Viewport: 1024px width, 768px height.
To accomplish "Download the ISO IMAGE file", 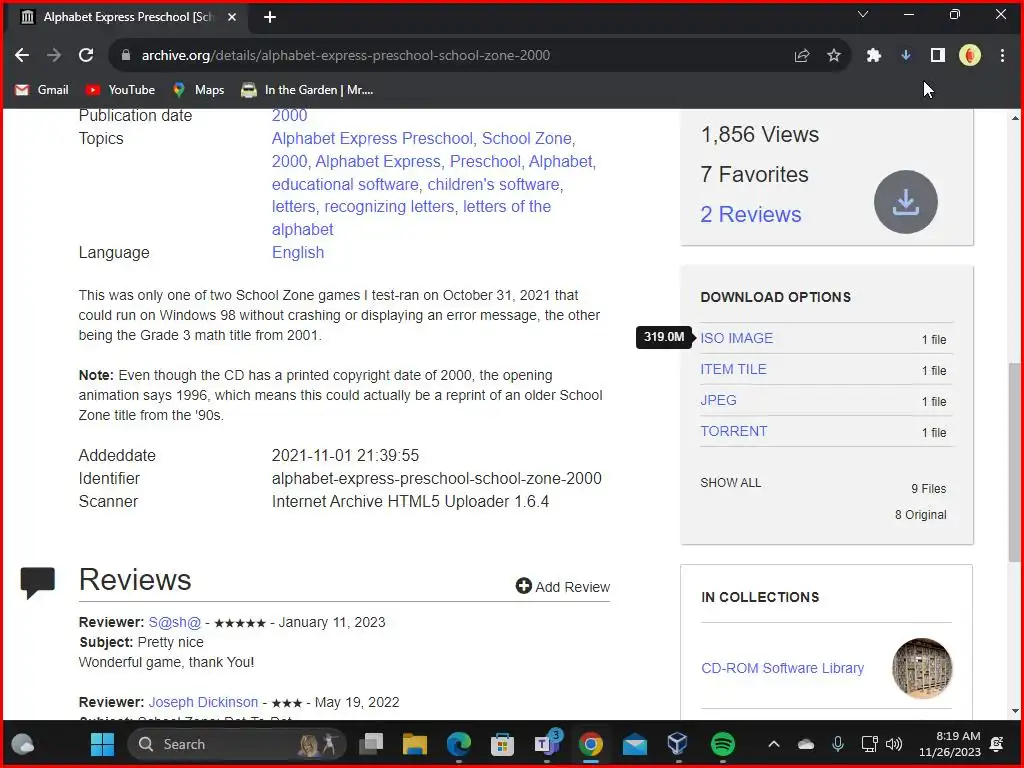I will coord(737,338).
